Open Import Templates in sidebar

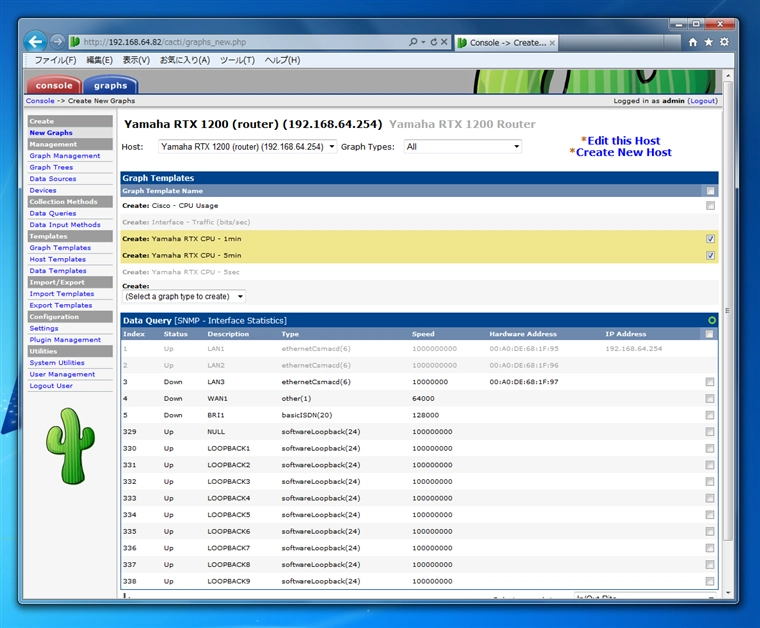[62, 294]
